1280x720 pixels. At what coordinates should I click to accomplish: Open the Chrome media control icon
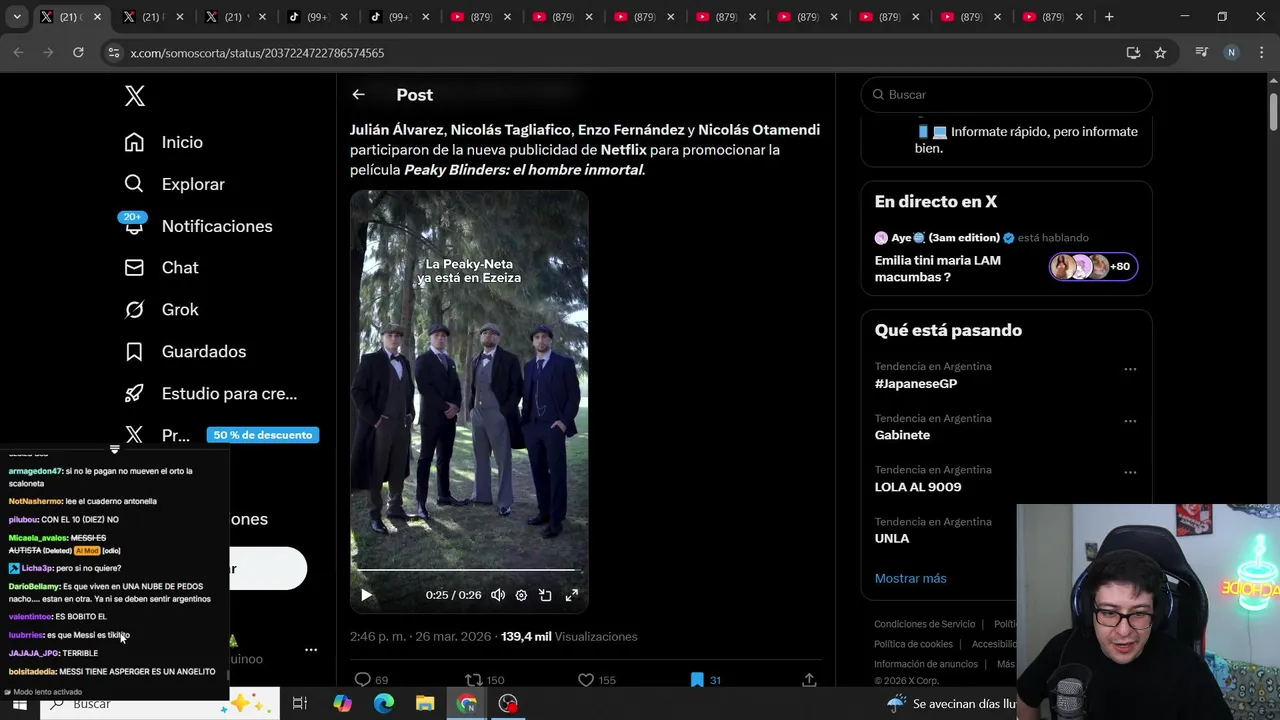1202,53
